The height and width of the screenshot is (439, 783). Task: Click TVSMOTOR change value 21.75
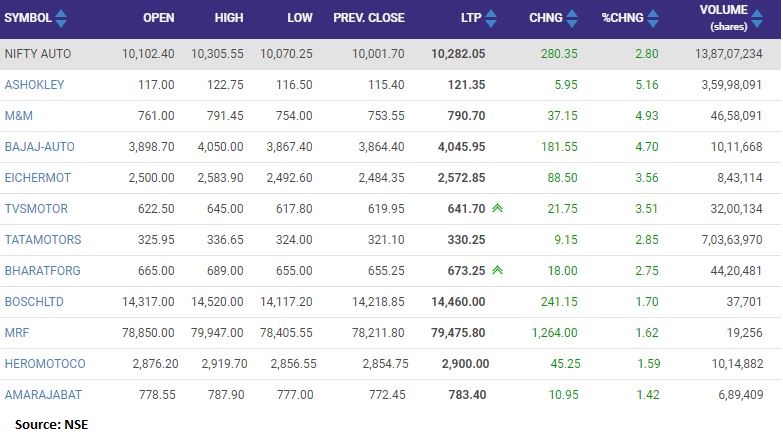click(562, 209)
